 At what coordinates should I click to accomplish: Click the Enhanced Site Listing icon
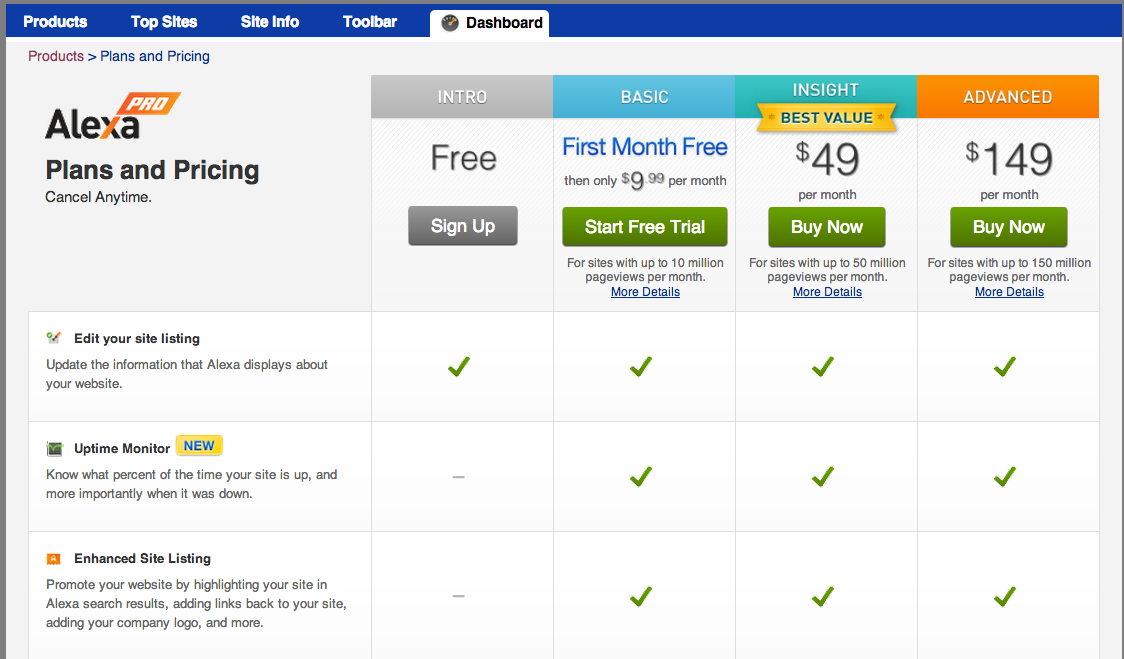click(54, 559)
